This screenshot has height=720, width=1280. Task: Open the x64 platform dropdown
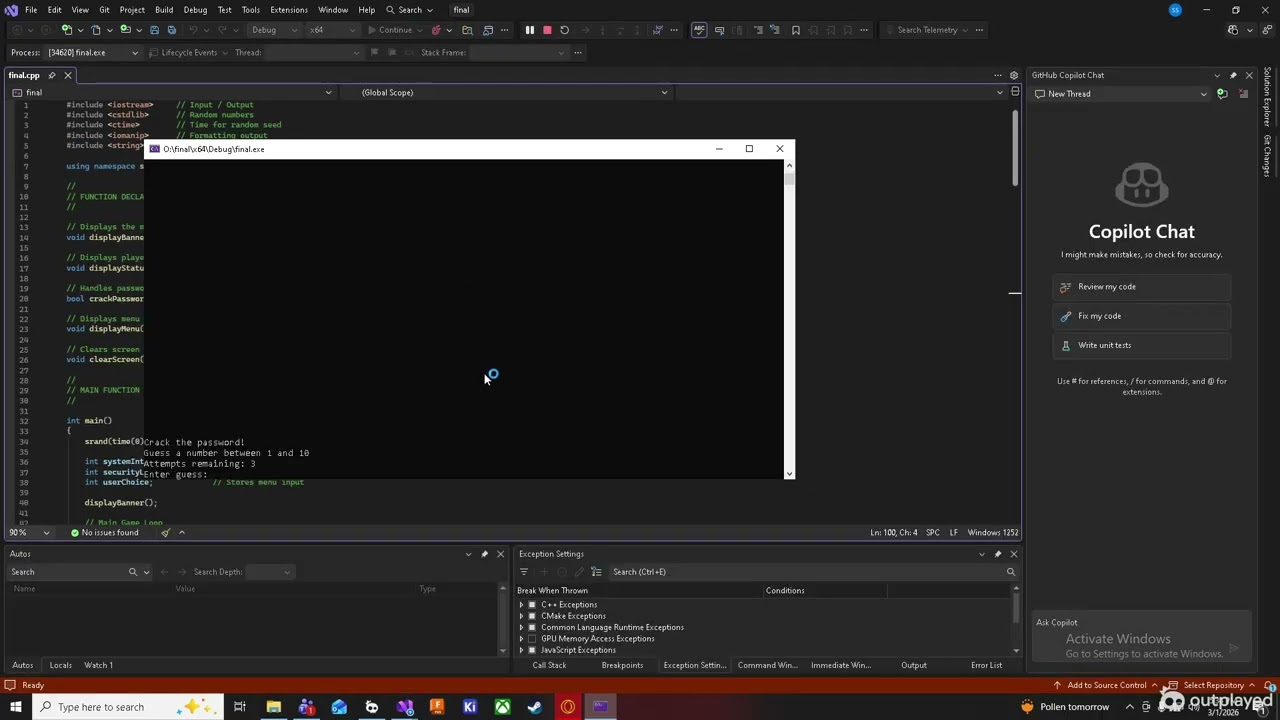pyautogui.click(x=331, y=30)
